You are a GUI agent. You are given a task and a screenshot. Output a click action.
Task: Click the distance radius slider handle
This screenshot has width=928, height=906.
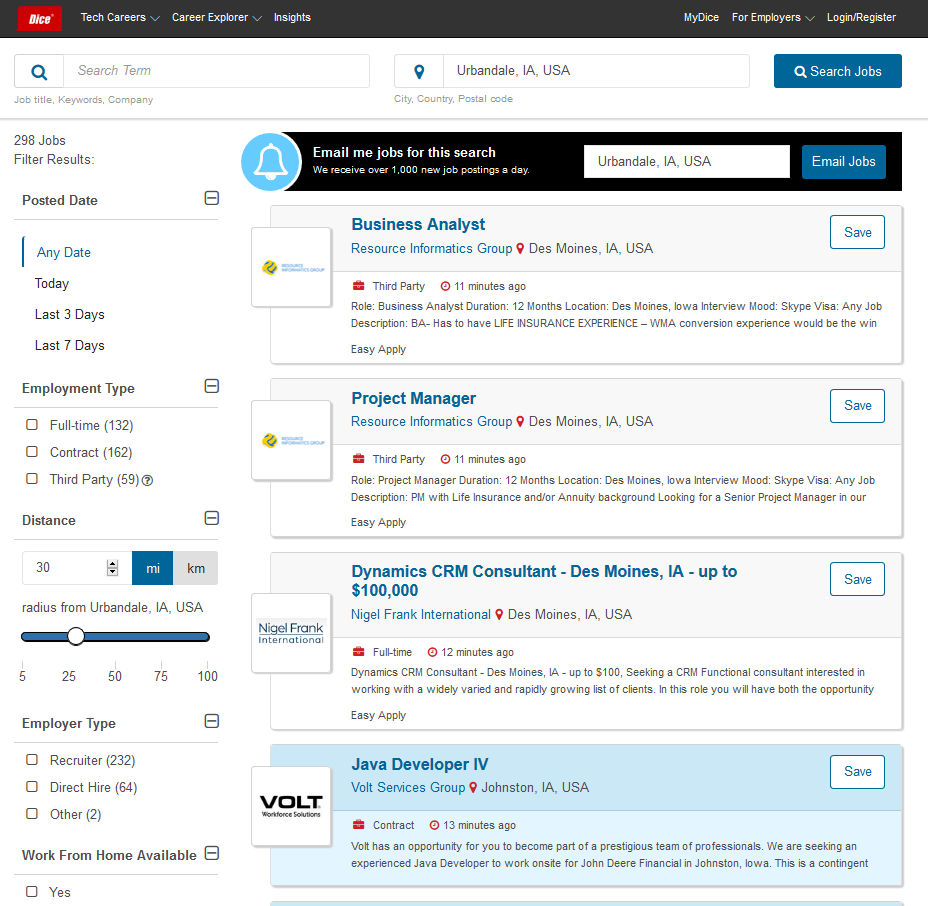(76, 636)
